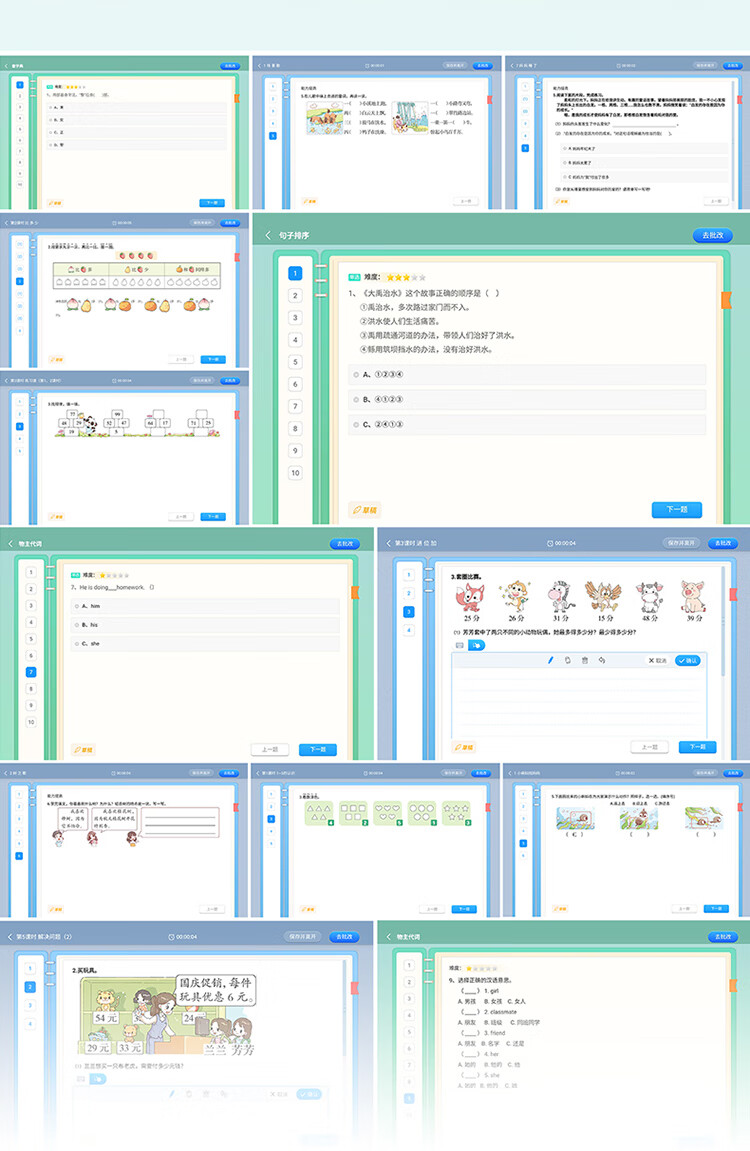This screenshot has height=1151, width=750.
Task: Click orange bookmark flag on 大禹治水 question
Action: point(727,299)
